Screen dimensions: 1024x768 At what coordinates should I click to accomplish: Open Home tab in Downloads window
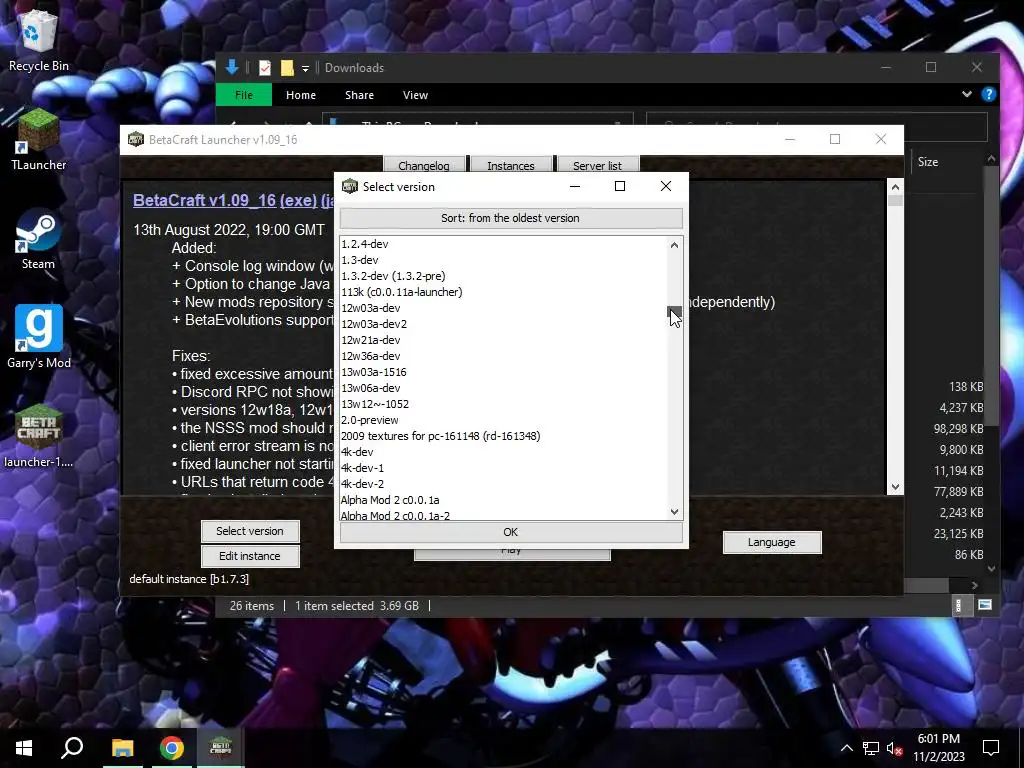coord(300,95)
